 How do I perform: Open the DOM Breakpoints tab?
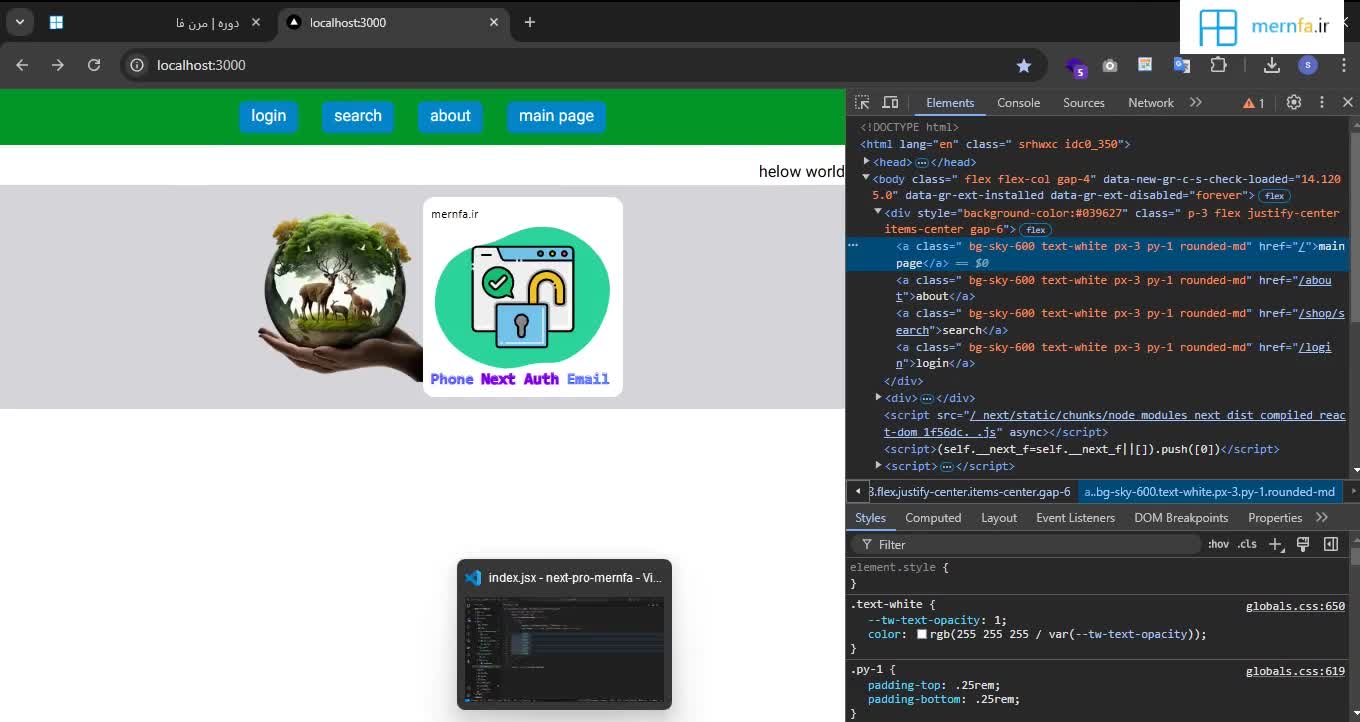click(1181, 518)
